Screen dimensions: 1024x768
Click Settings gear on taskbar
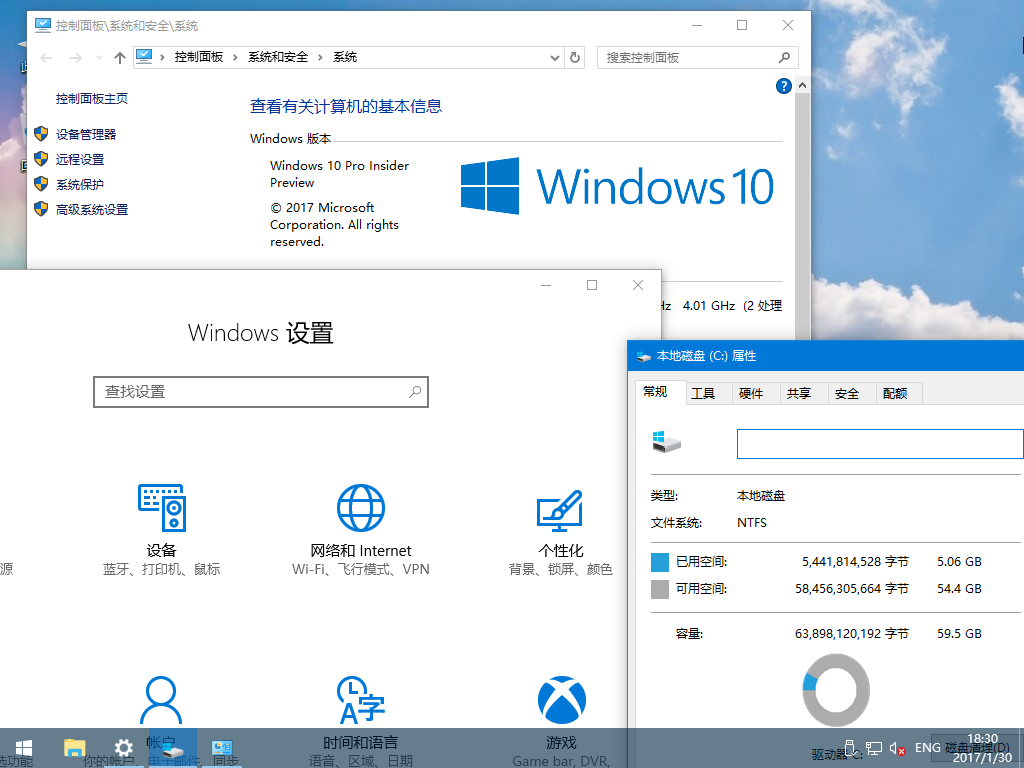tap(124, 748)
